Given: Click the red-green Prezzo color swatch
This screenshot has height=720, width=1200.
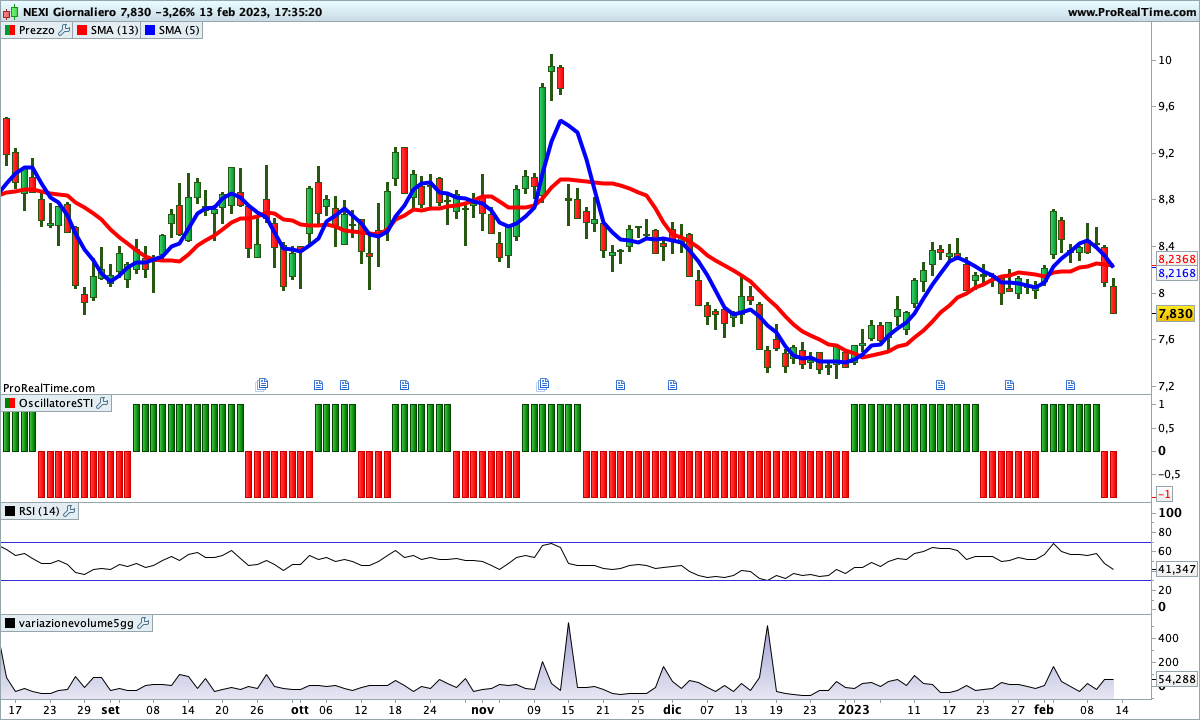Looking at the screenshot, I should point(10,30).
